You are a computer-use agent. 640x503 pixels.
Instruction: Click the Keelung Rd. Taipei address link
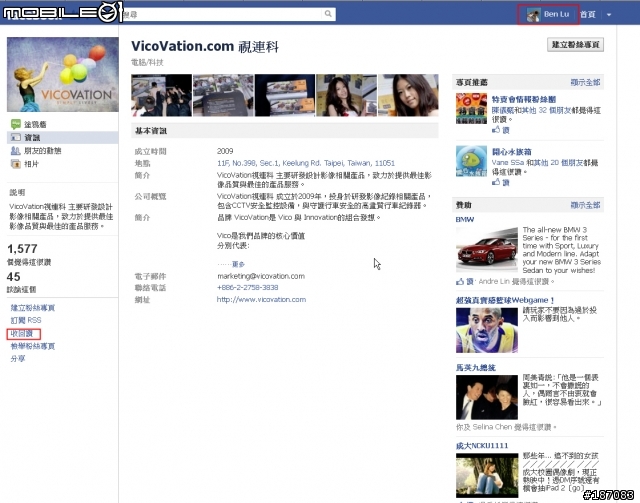[x=306, y=163]
